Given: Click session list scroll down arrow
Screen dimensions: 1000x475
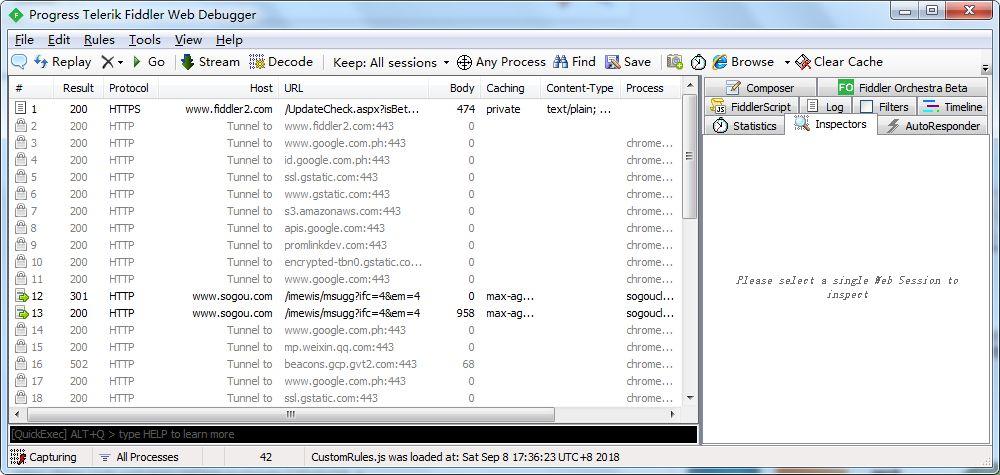Looking at the screenshot, I should 689,398.
